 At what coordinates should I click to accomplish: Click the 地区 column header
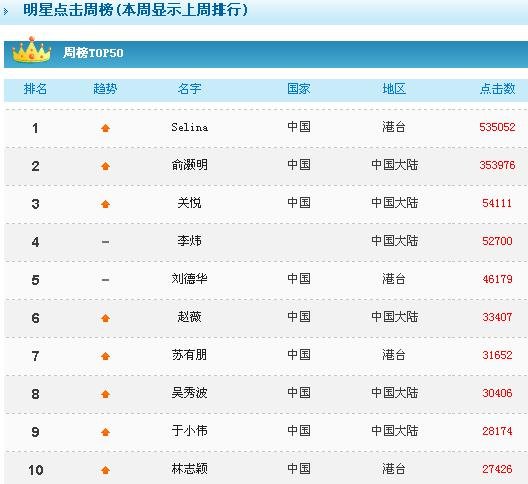(394, 89)
